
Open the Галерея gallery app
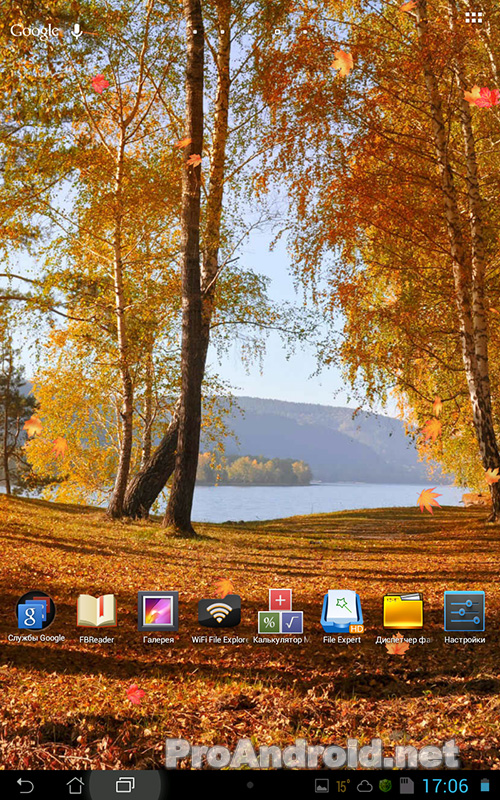[158, 611]
